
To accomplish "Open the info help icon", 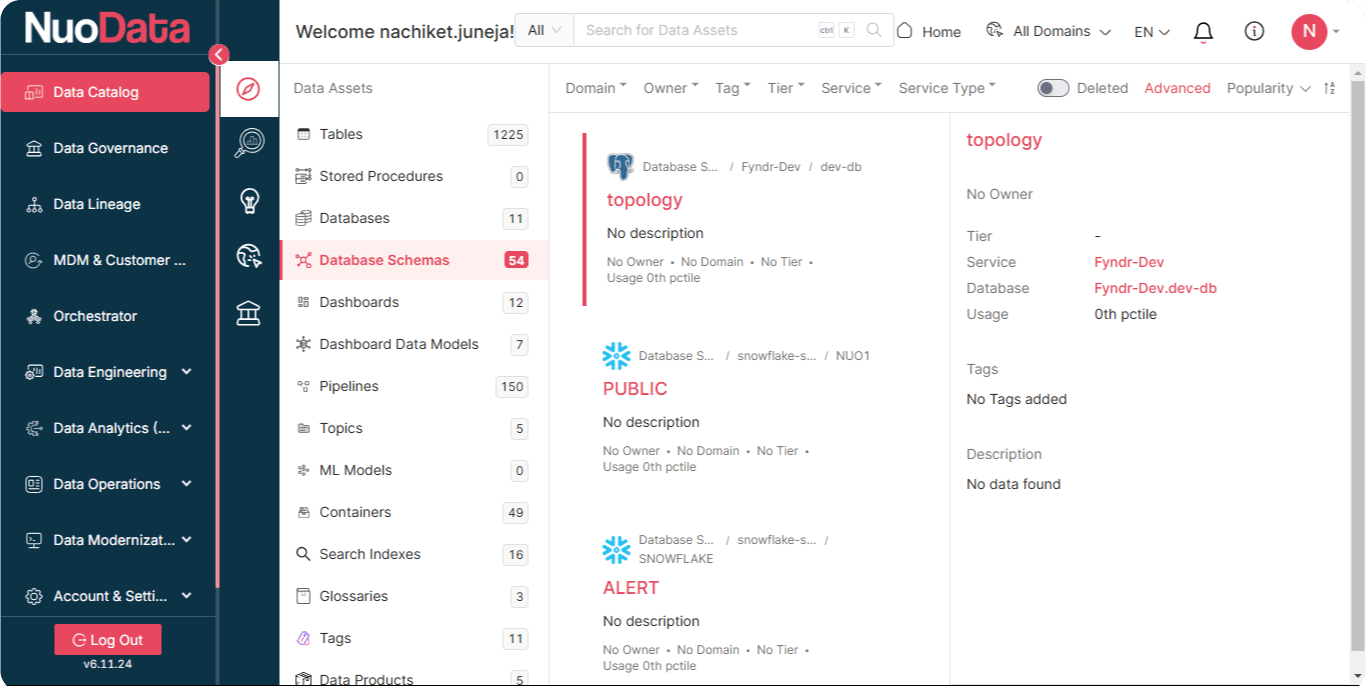I will [x=1254, y=32].
